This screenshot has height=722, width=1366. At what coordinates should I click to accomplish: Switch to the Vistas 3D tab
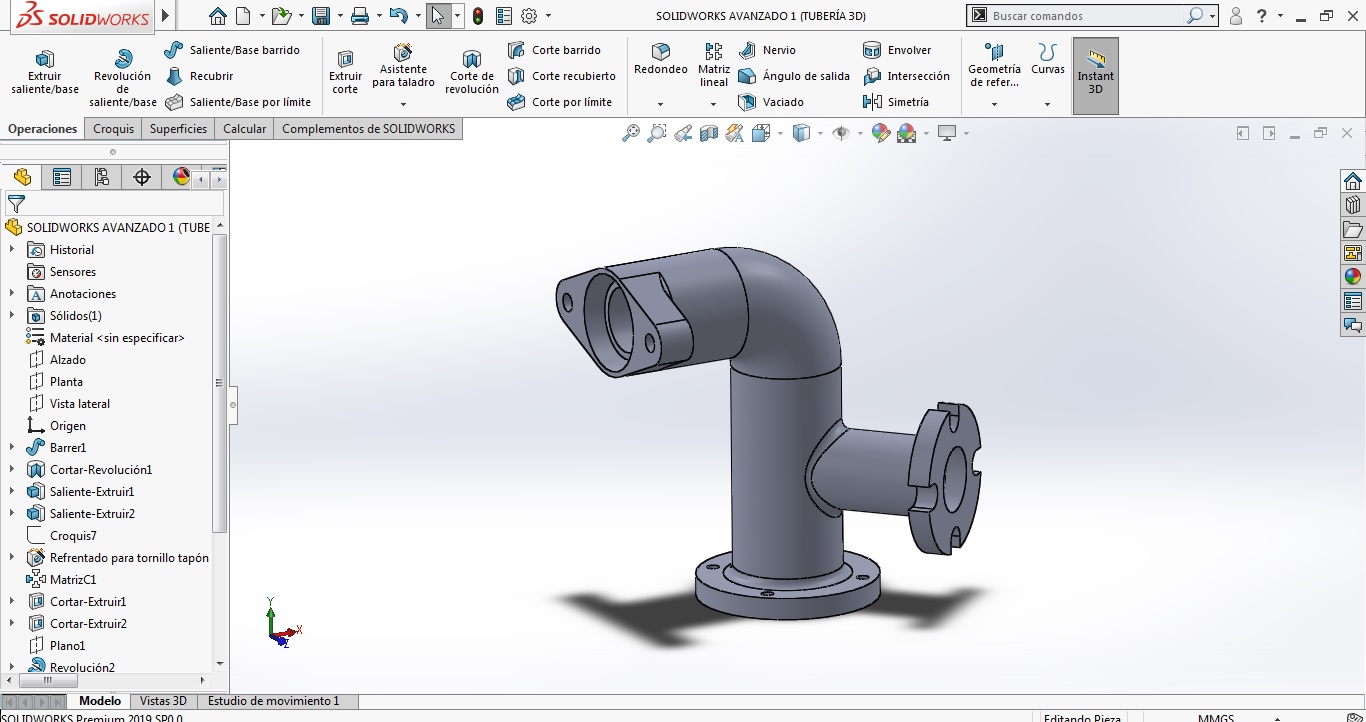[163, 701]
